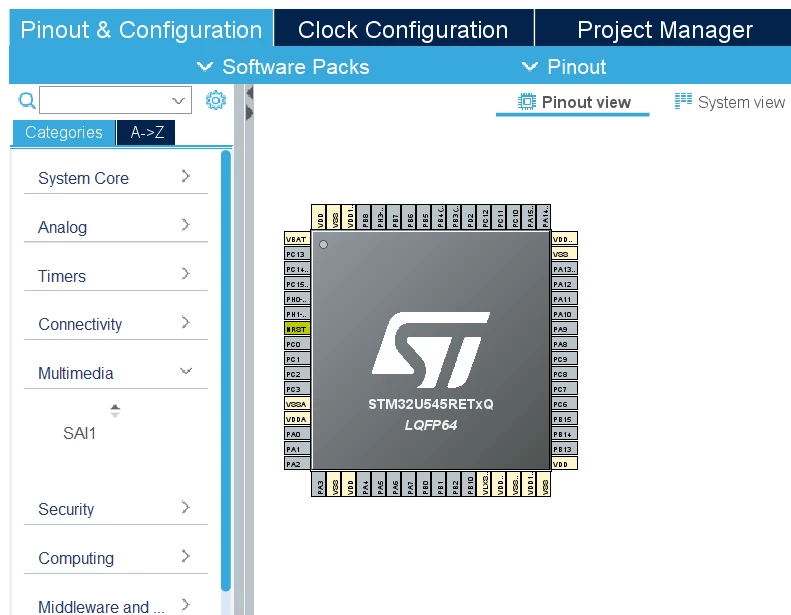Click the categories list vertical scrollbar
The width and height of the screenshot is (791, 615).
click(225, 371)
